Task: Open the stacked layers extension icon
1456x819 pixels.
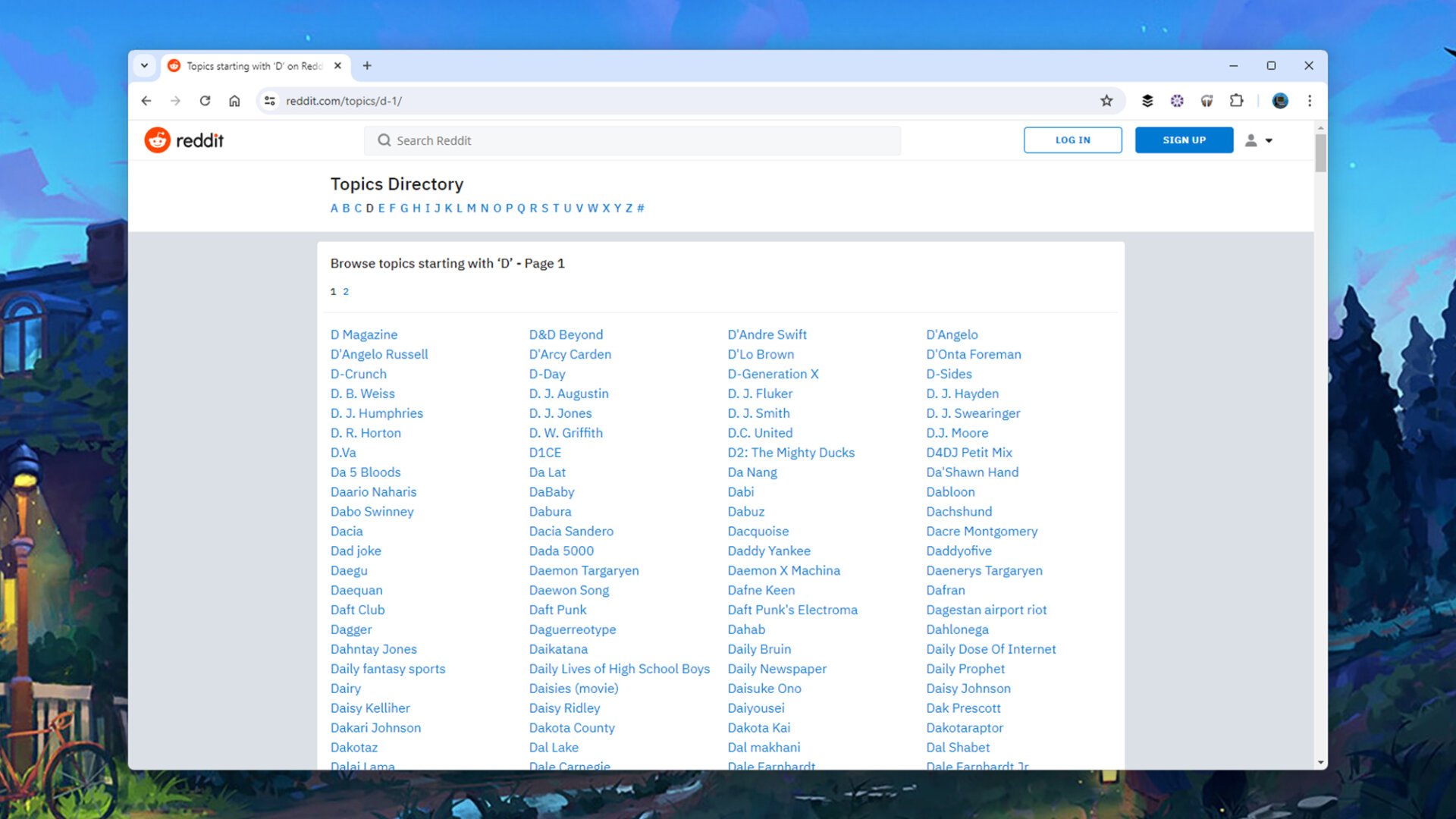Action: pos(1147,101)
